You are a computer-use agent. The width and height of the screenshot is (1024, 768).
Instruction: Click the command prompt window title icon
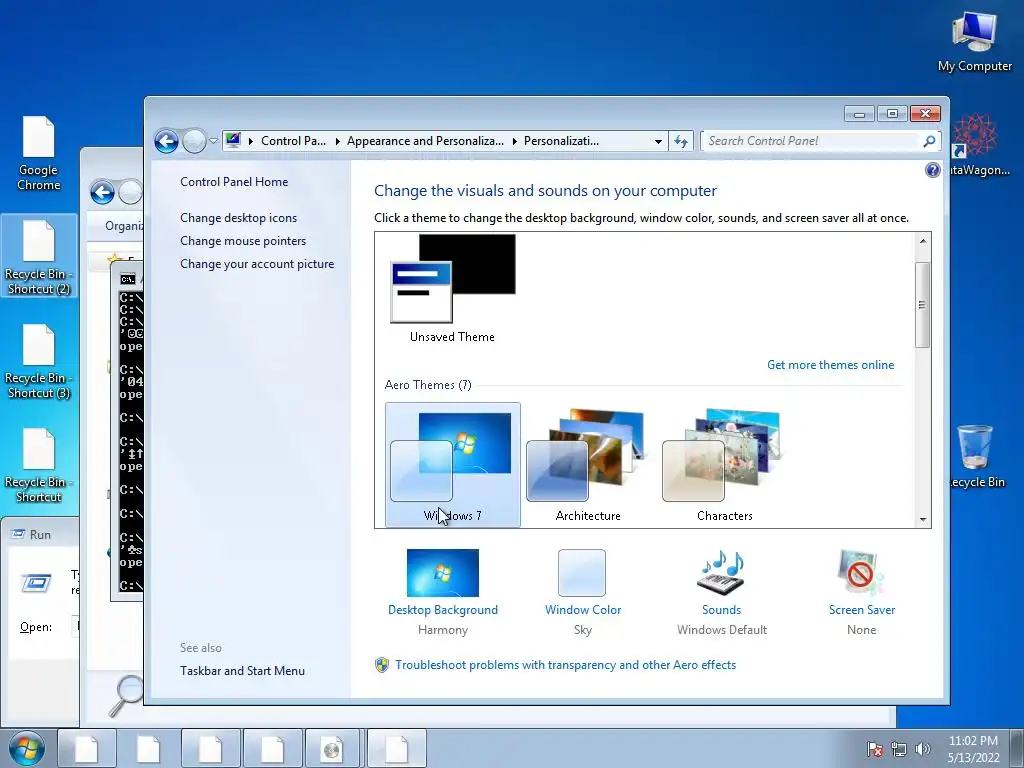pos(127,279)
